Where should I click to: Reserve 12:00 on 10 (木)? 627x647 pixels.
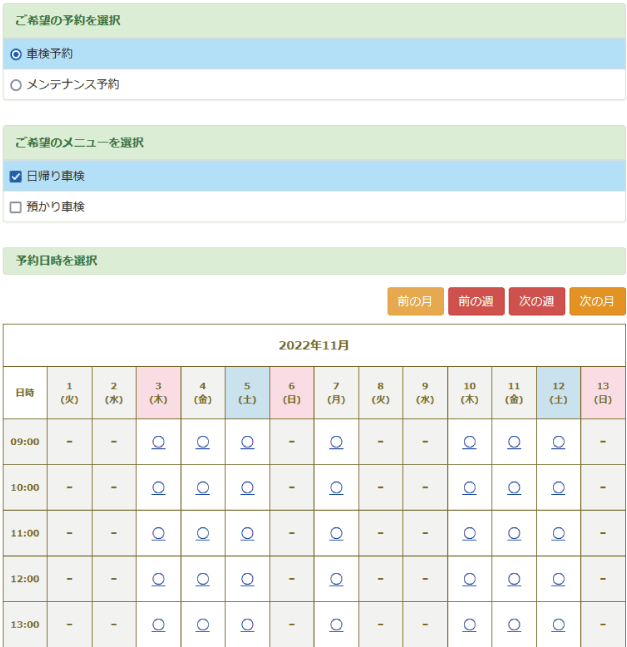(x=469, y=579)
